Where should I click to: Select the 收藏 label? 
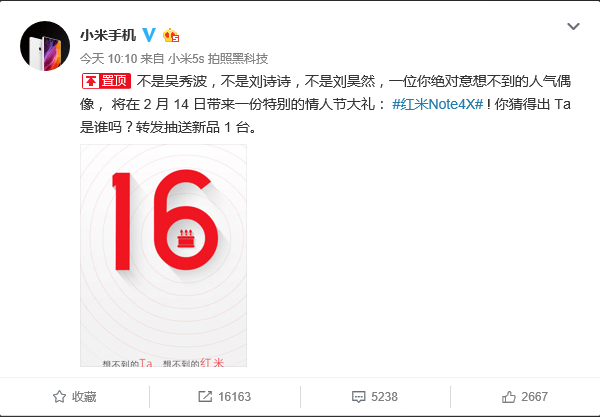pyautogui.click(x=84, y=397)
